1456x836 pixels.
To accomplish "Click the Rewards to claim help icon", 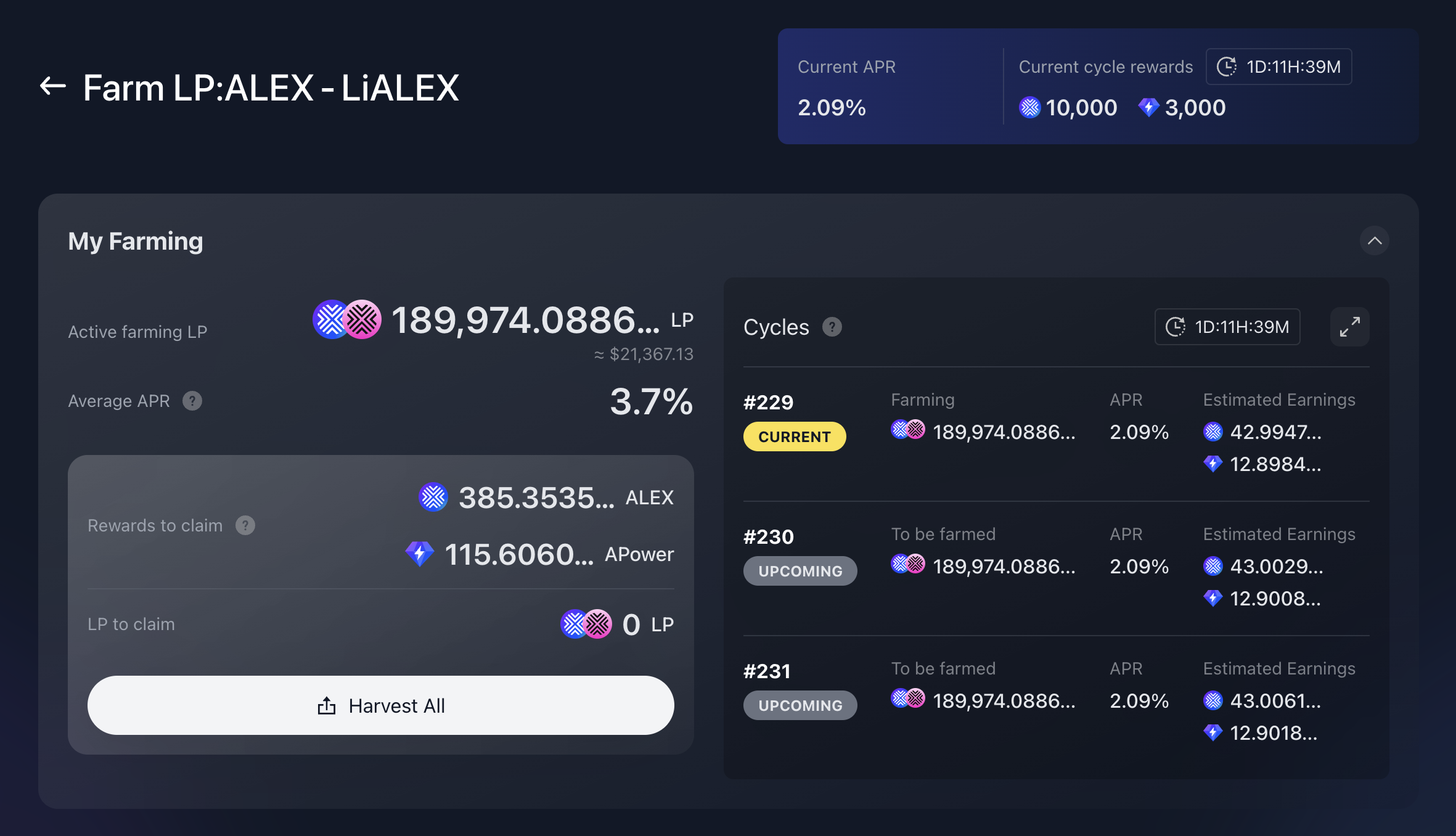I will (x=245, y=525).
